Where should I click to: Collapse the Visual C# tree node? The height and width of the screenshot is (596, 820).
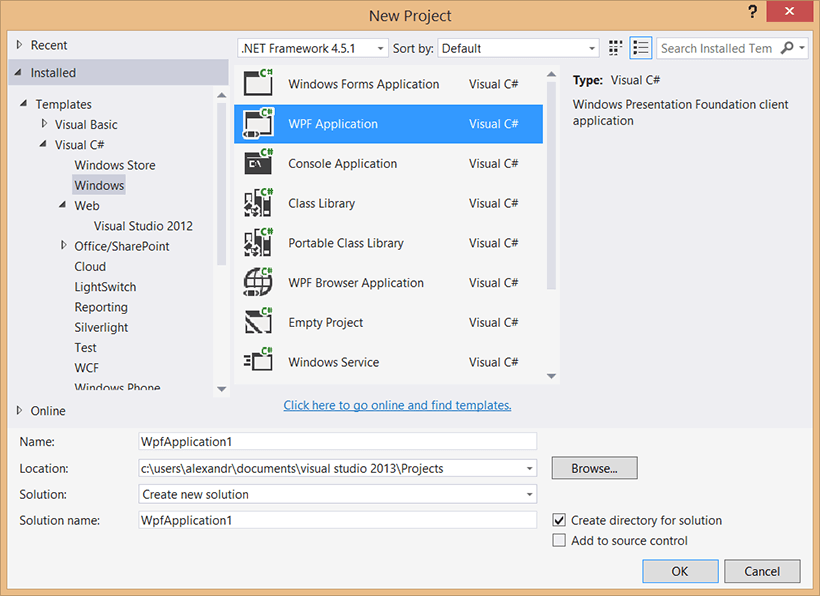tap(43, 144)
